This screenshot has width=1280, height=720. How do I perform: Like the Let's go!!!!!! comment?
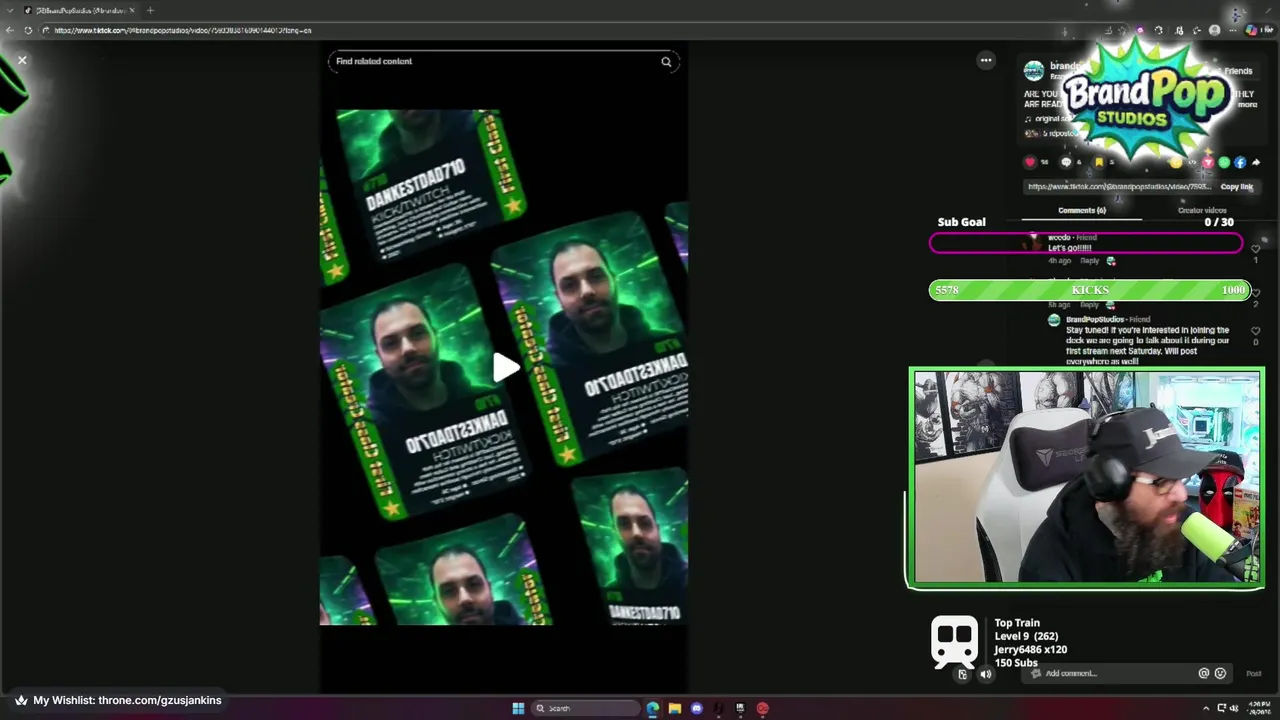pos(1256,249)
